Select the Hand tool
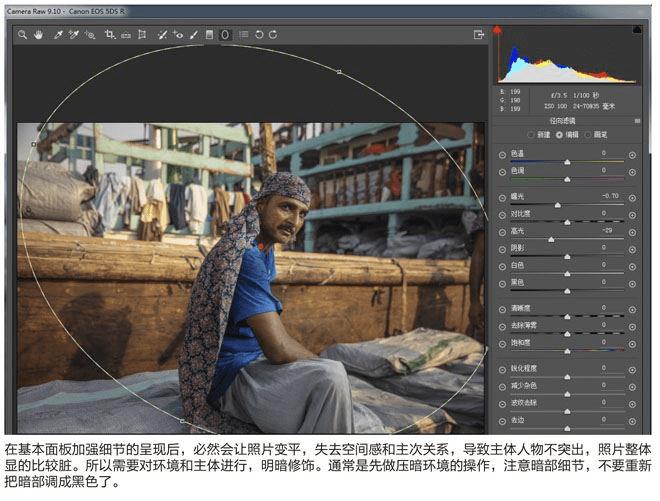 pyautogui.click(x=38, y=35)
